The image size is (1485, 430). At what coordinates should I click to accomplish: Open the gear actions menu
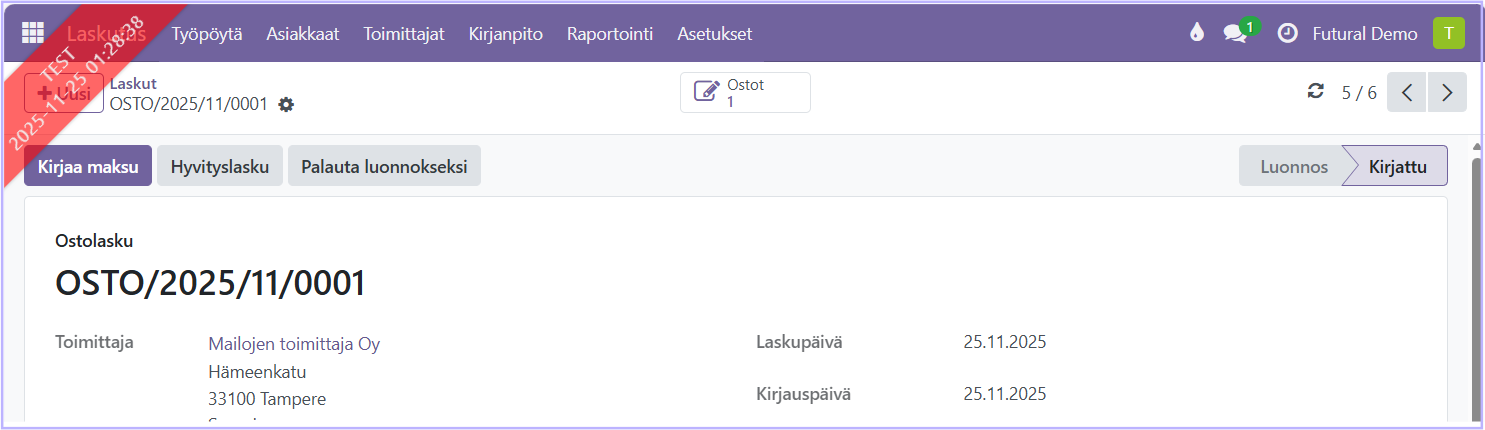[286, 104]
